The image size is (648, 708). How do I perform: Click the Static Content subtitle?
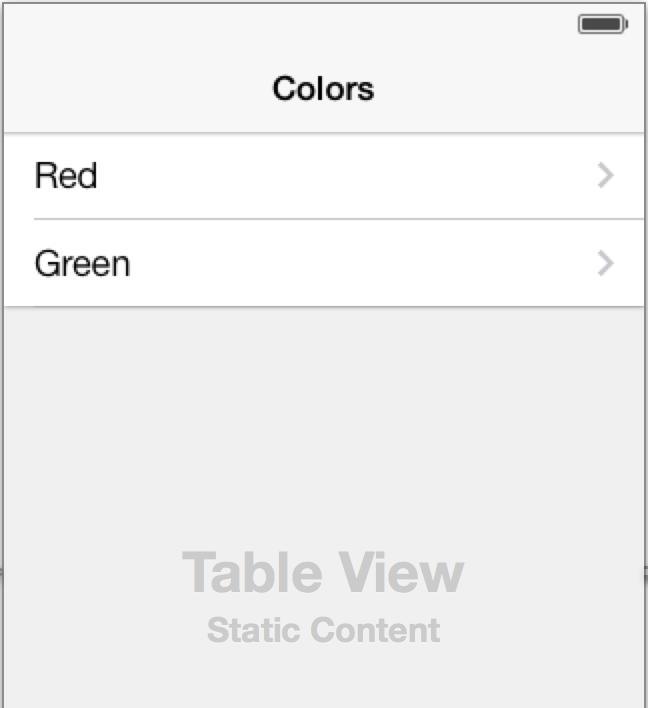323,630
